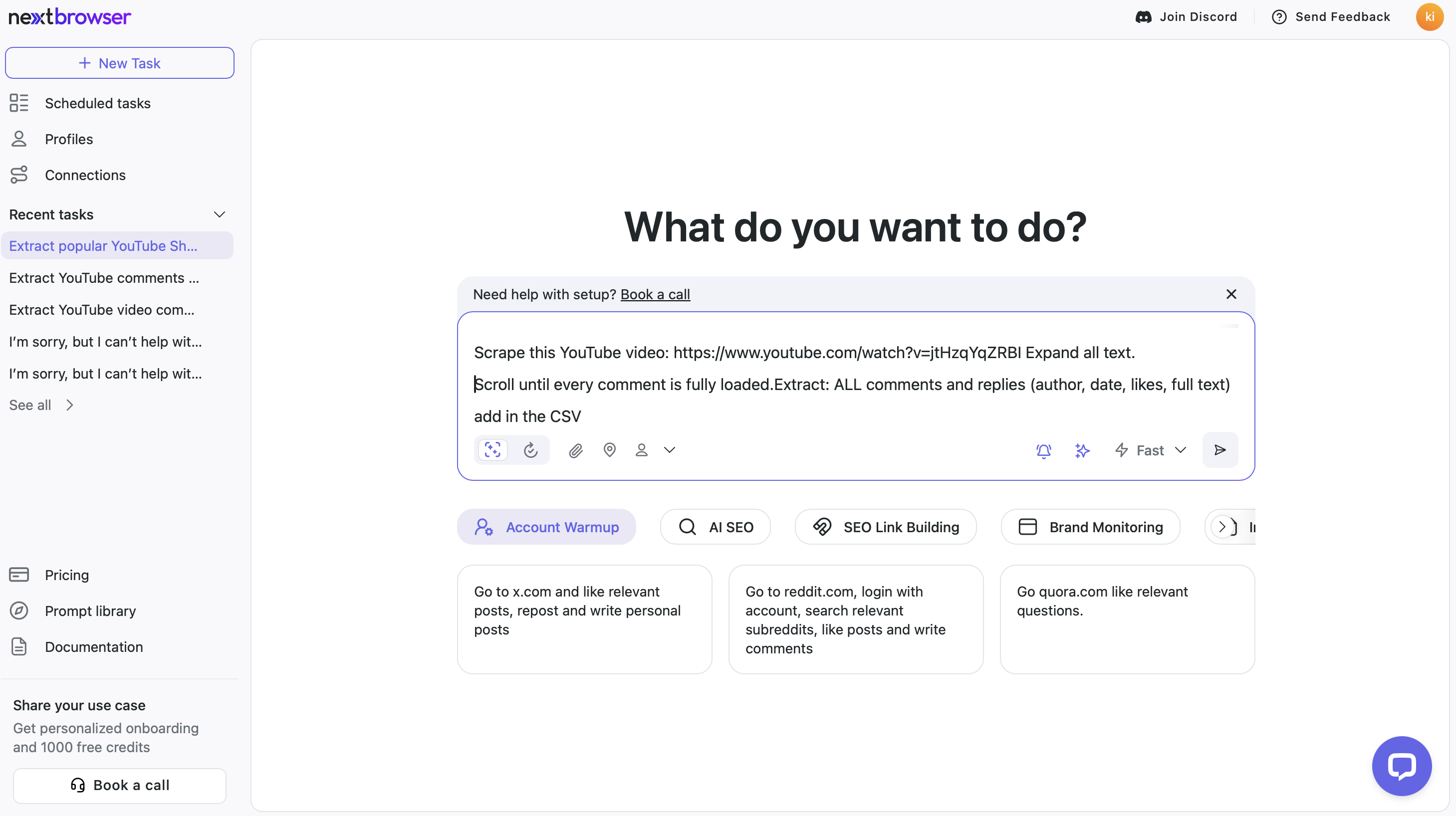The image size is (1456, 816).
Task: Select the Account Warmup category chip
Action: tap(546, 527)
